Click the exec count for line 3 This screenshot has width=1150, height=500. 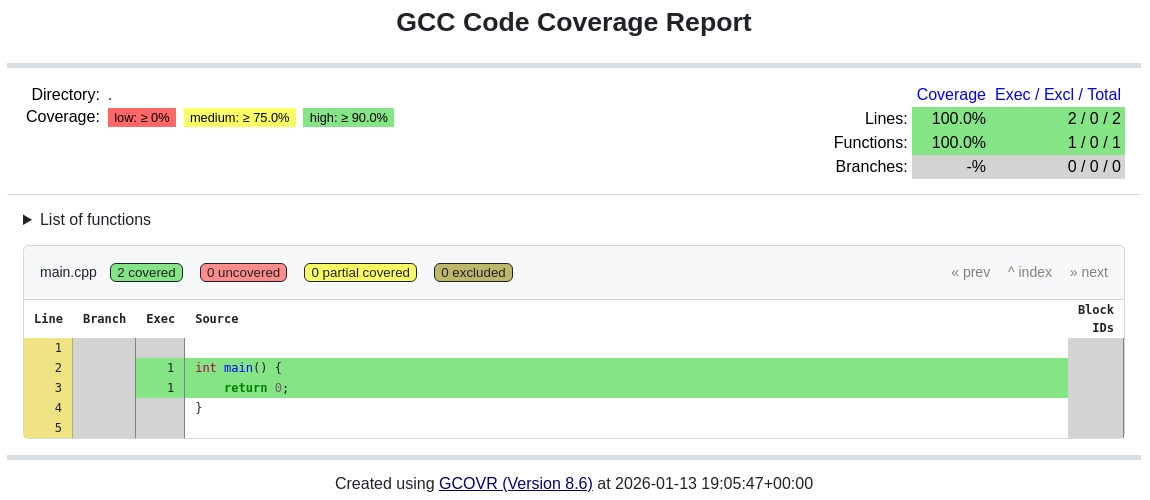(x=160, y=387)
